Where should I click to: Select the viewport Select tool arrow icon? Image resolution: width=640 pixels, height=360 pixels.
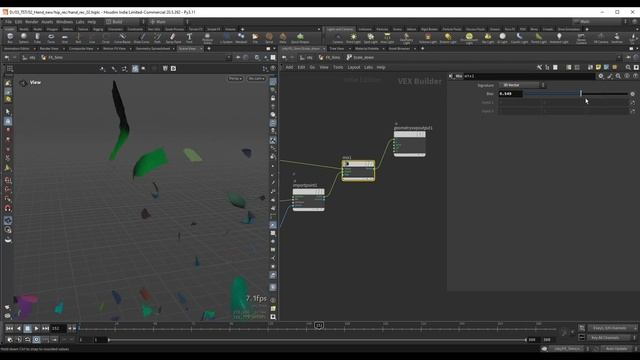click(8, 112)
